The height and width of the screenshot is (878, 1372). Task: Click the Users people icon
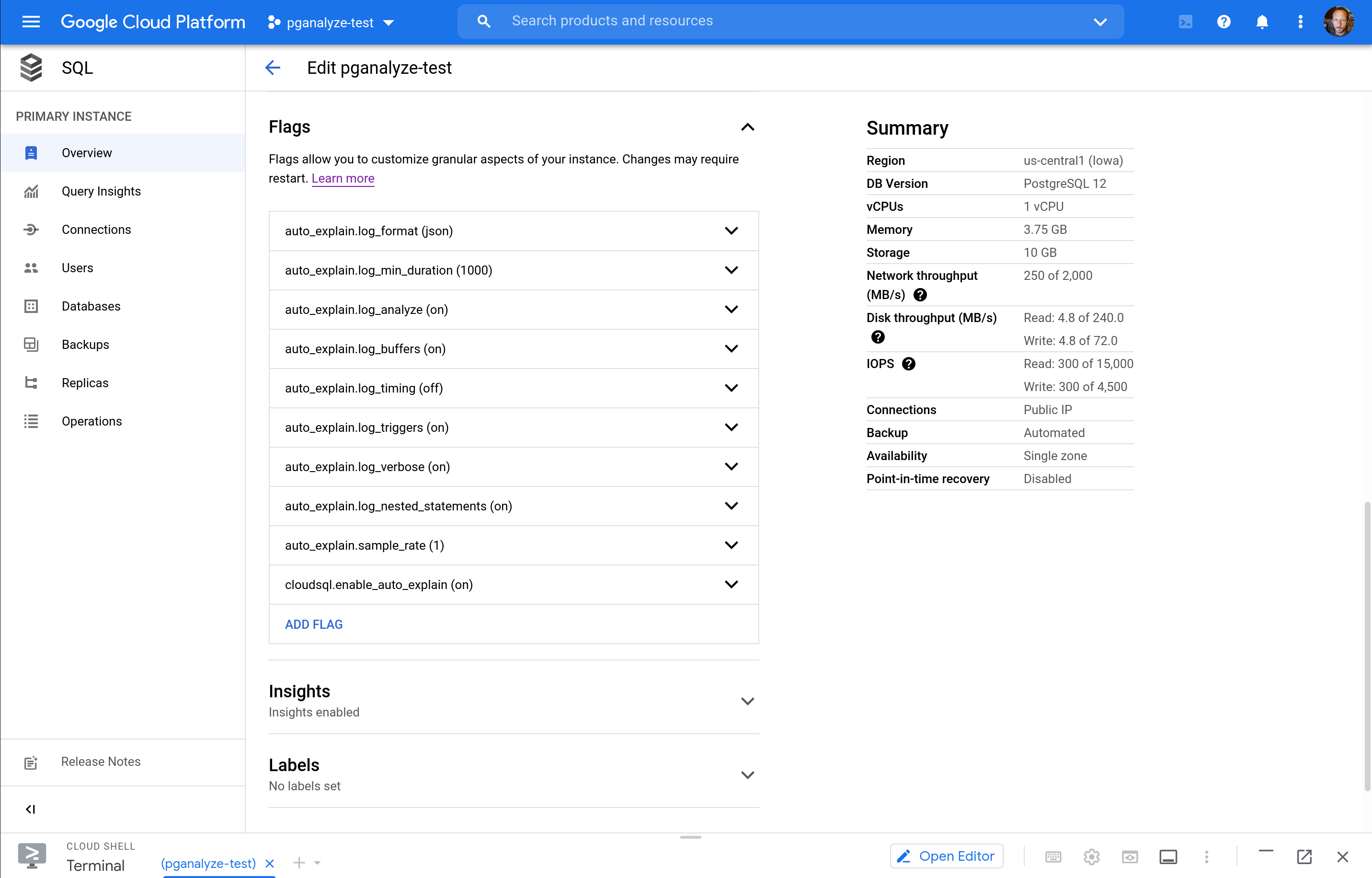click(31, 268)
